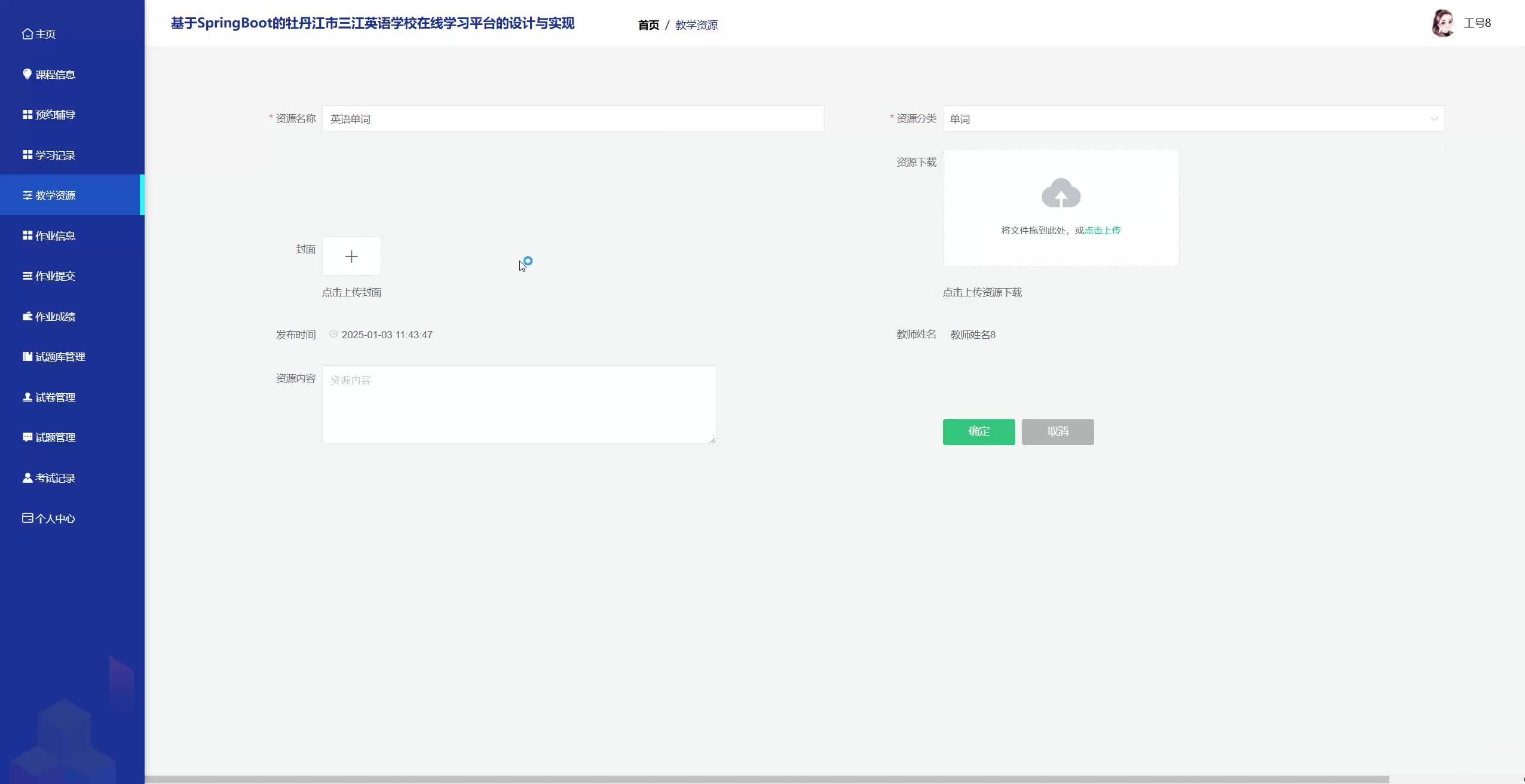This screenshot has width=1525, height=784.
Task: Open 作业信息 menu item
Action: click(x=55, y=236)
